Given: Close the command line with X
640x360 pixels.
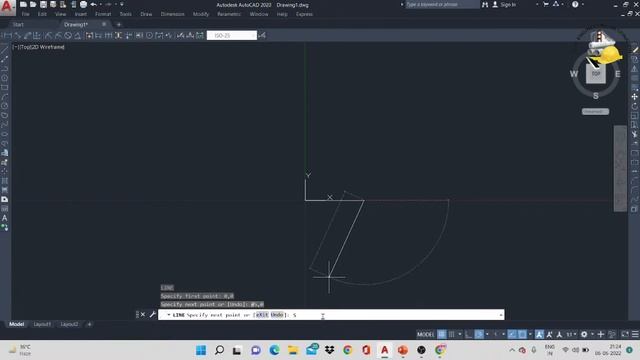Looking at the screenshot, I should point(143,314).
